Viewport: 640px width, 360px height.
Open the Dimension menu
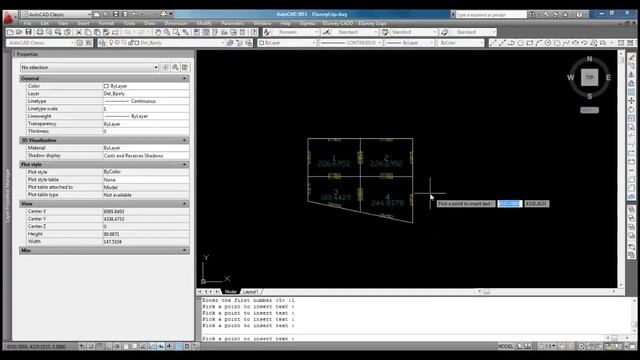[x=176, y=23]
